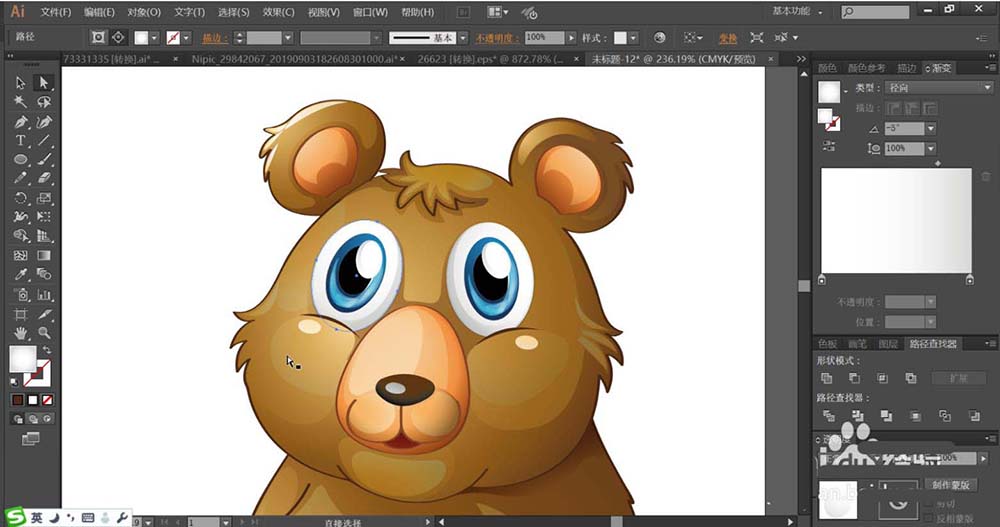Viewport: 1000px width, 527px height.
Task: Switch to Draw Behind mode
Action: point(33,419)
